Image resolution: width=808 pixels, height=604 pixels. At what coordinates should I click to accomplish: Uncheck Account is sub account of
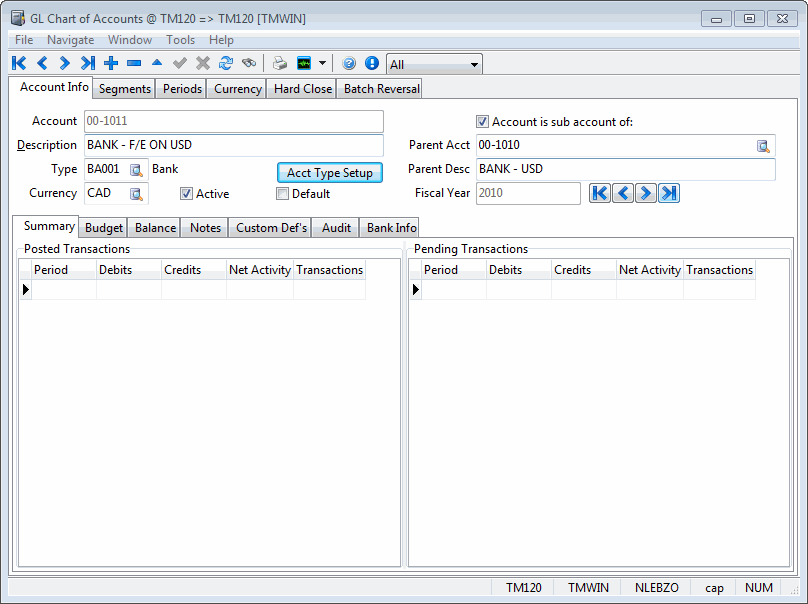[x=482, y=122]
